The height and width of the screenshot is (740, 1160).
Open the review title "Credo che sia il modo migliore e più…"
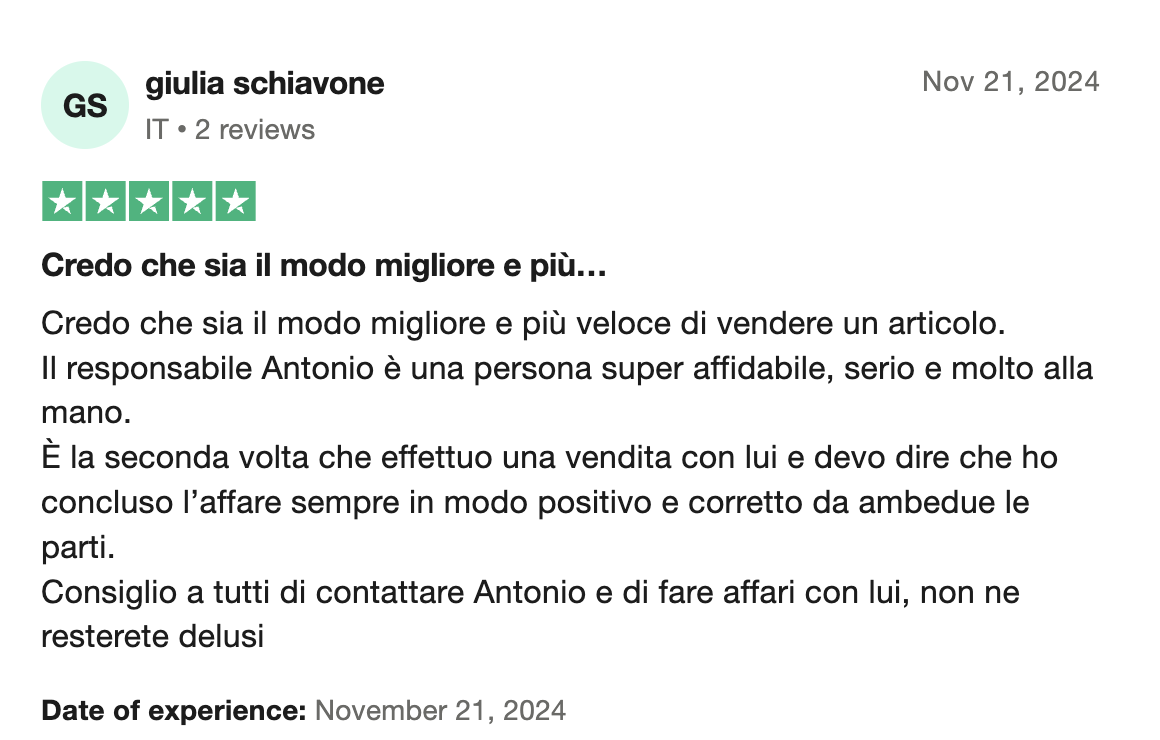tap(324, 268)
